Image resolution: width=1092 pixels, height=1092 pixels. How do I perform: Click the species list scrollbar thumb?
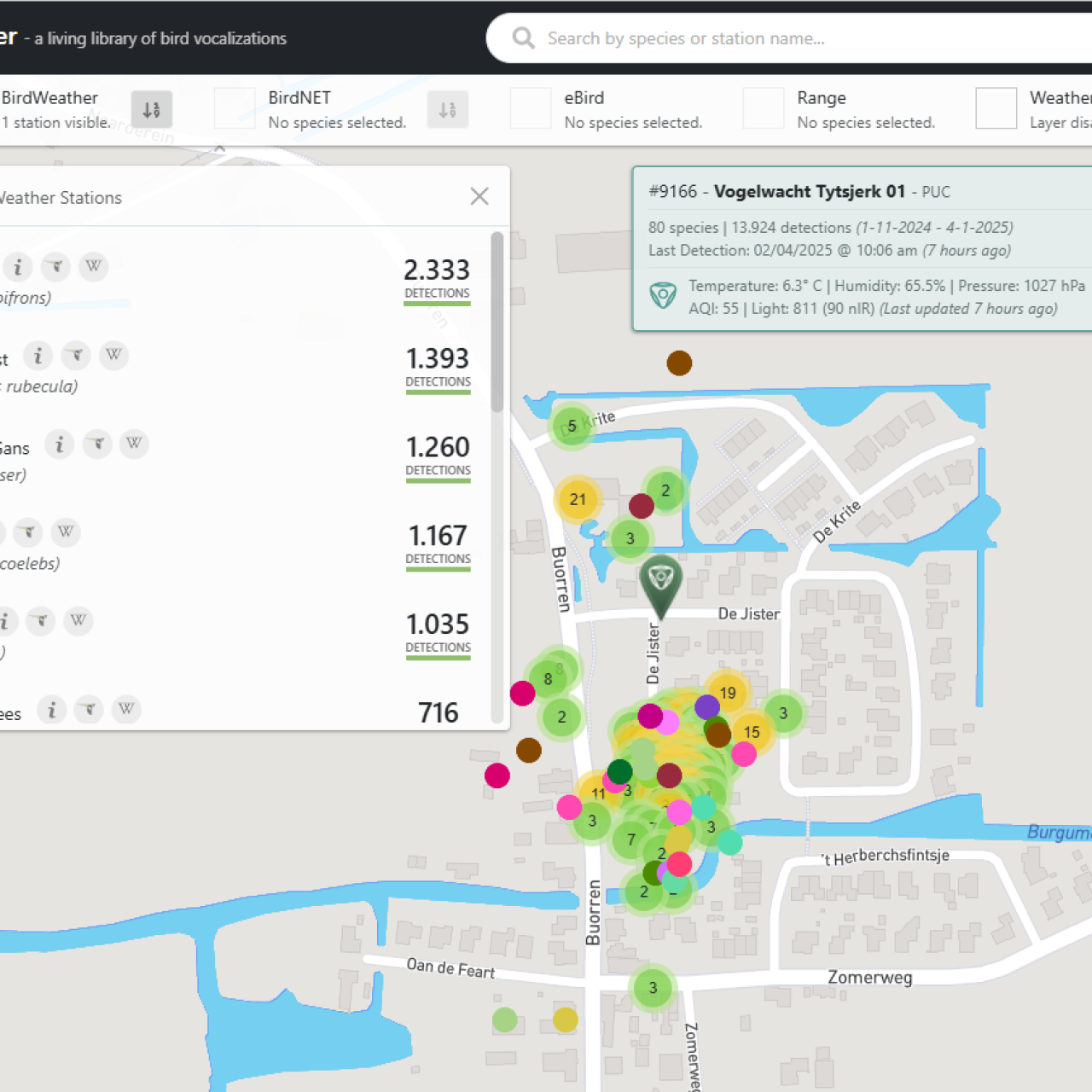(497, 322)
